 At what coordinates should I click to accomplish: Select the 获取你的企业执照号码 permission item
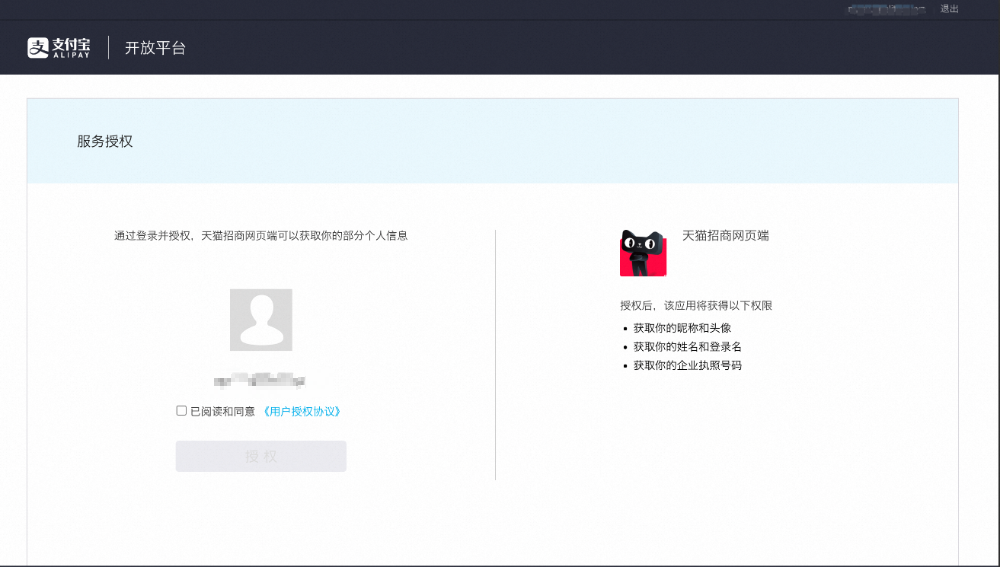(x=687, y=366)
